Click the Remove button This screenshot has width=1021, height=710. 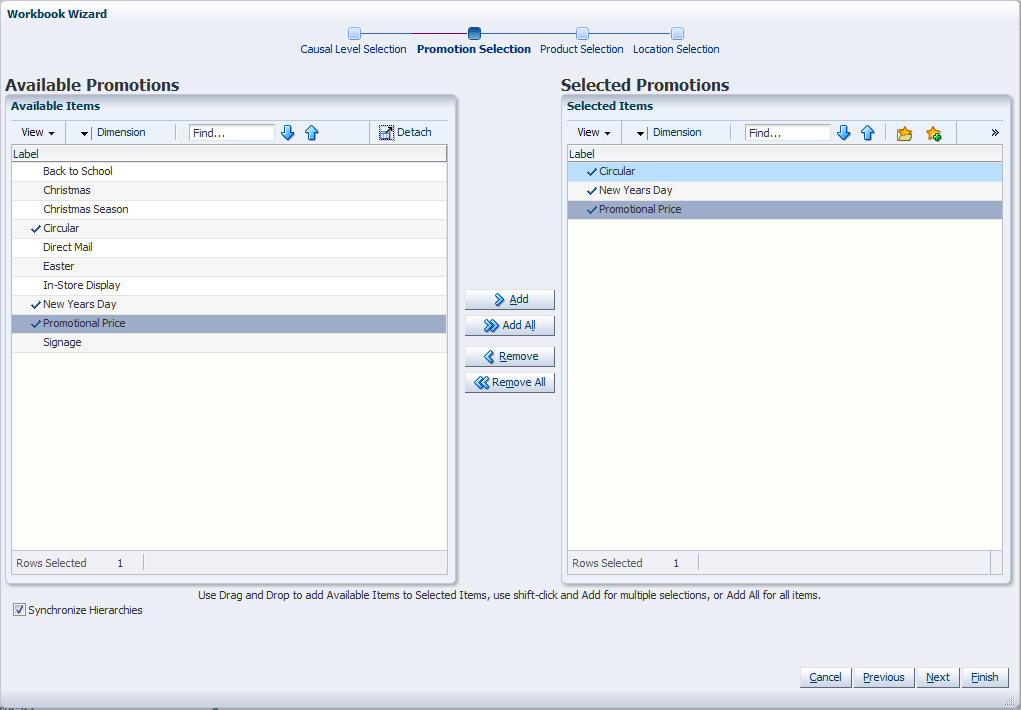tap(510, 357)
